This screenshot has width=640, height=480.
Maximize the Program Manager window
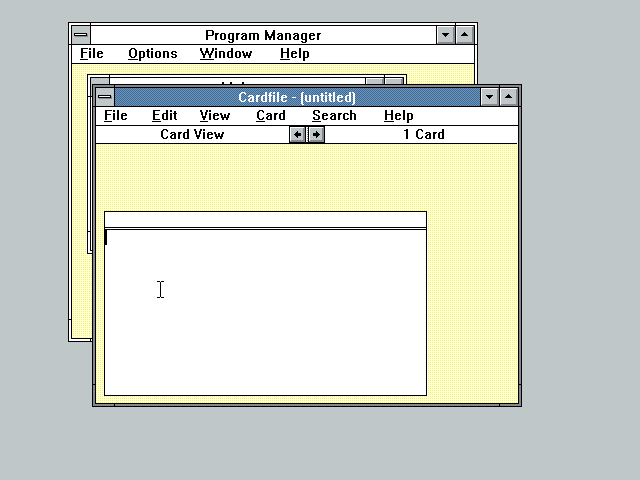pyautogui.click(x=464, y=35)
